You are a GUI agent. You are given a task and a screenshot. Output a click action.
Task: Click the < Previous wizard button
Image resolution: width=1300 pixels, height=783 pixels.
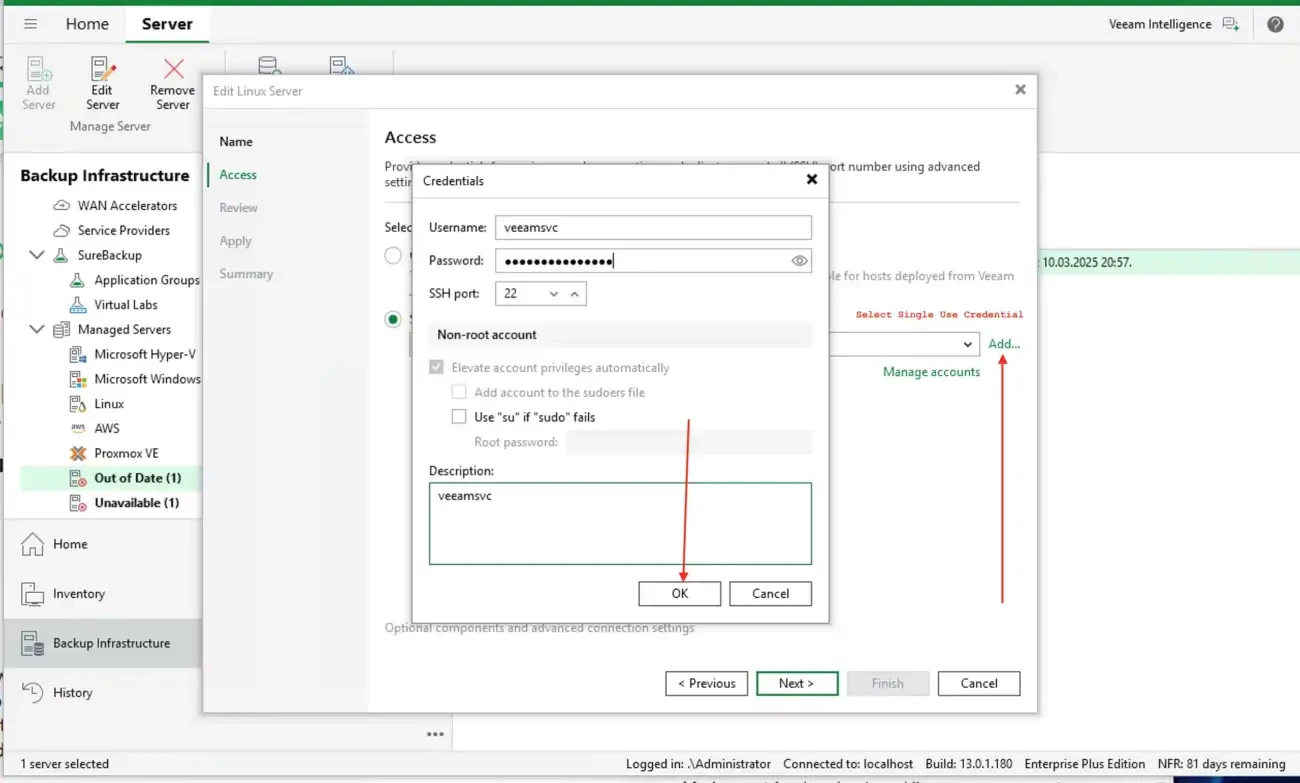706,684
